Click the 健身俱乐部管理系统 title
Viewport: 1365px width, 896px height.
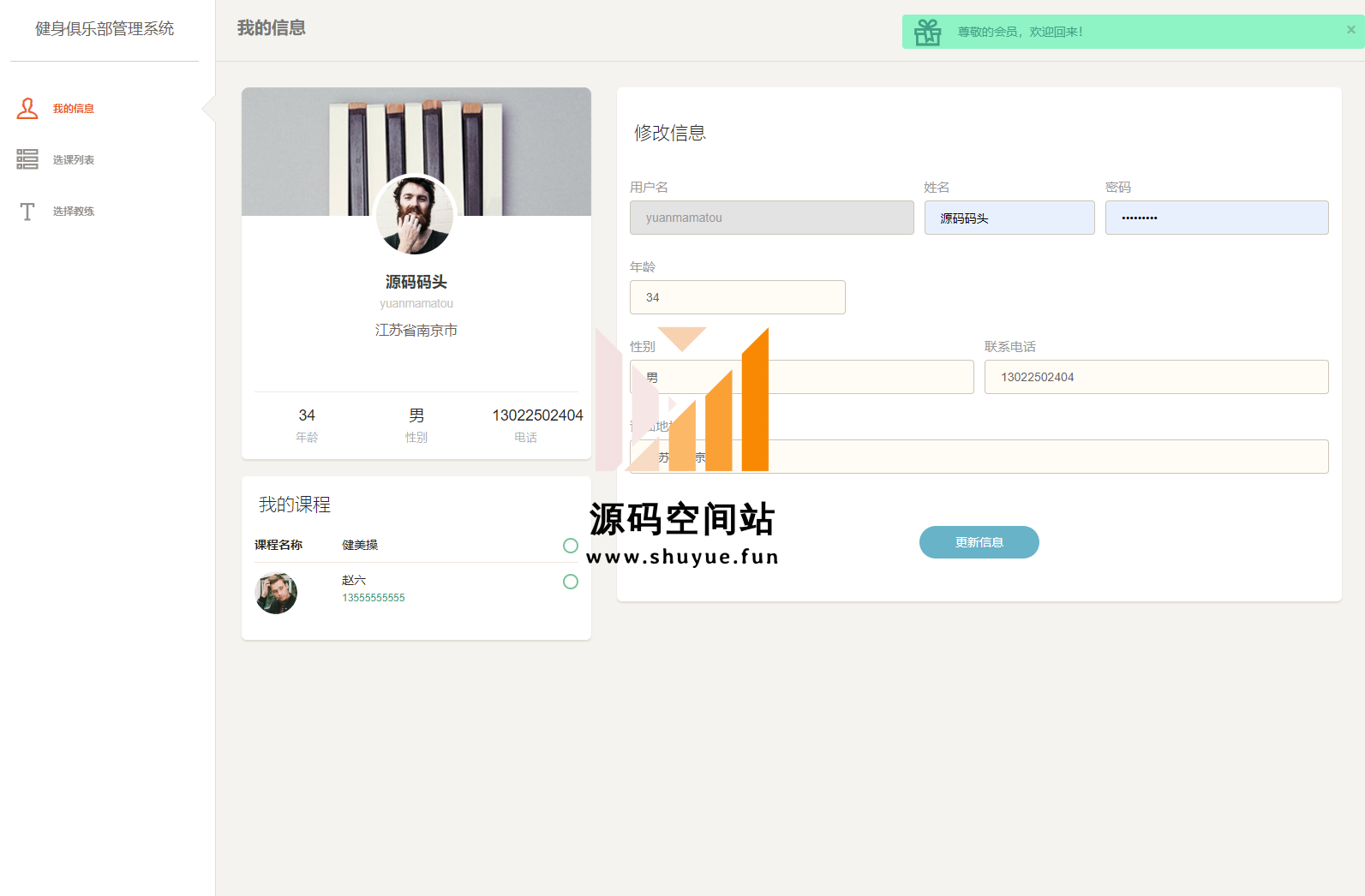105,29
